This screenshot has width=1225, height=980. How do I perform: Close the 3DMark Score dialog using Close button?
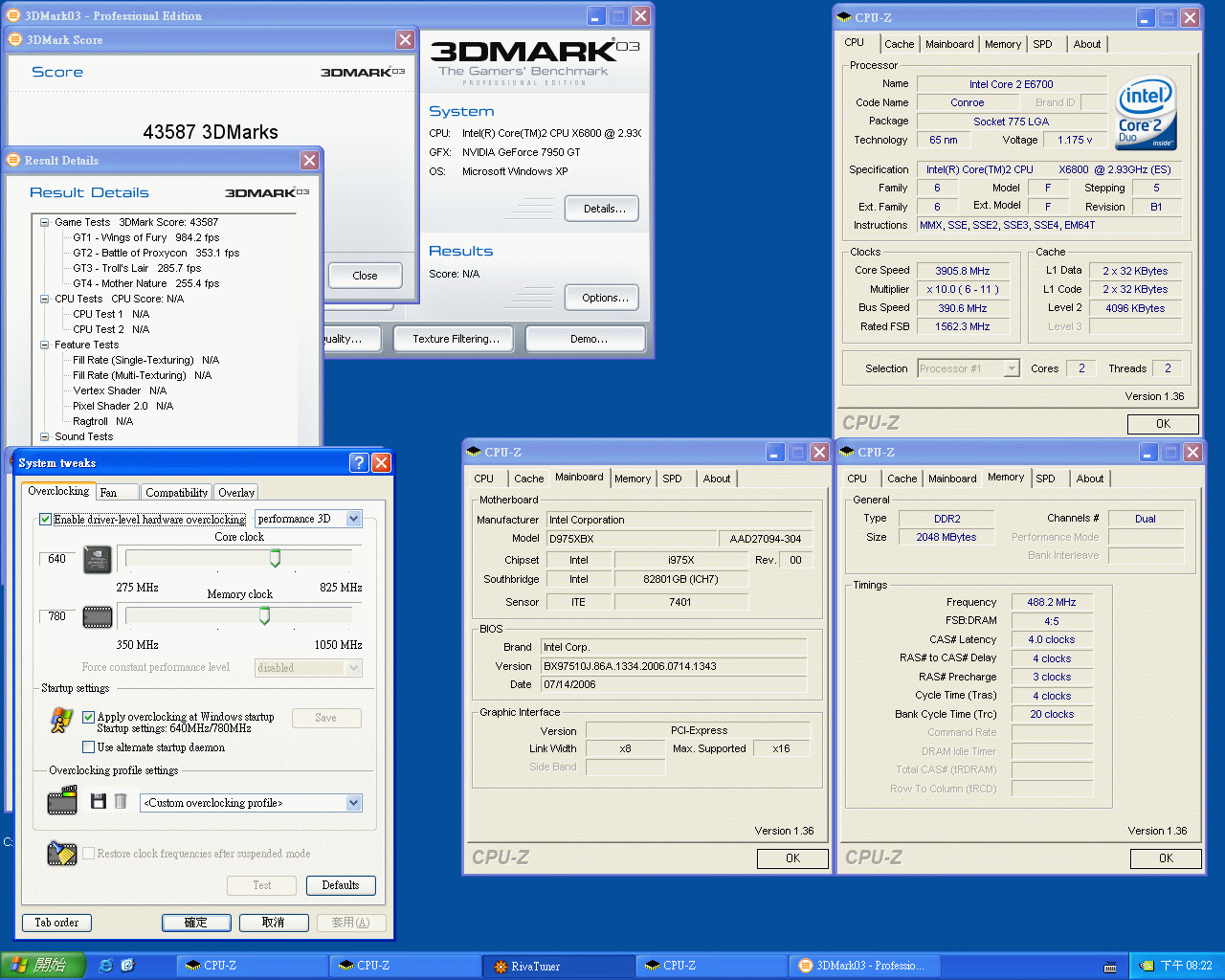click(x=365, y=276)
